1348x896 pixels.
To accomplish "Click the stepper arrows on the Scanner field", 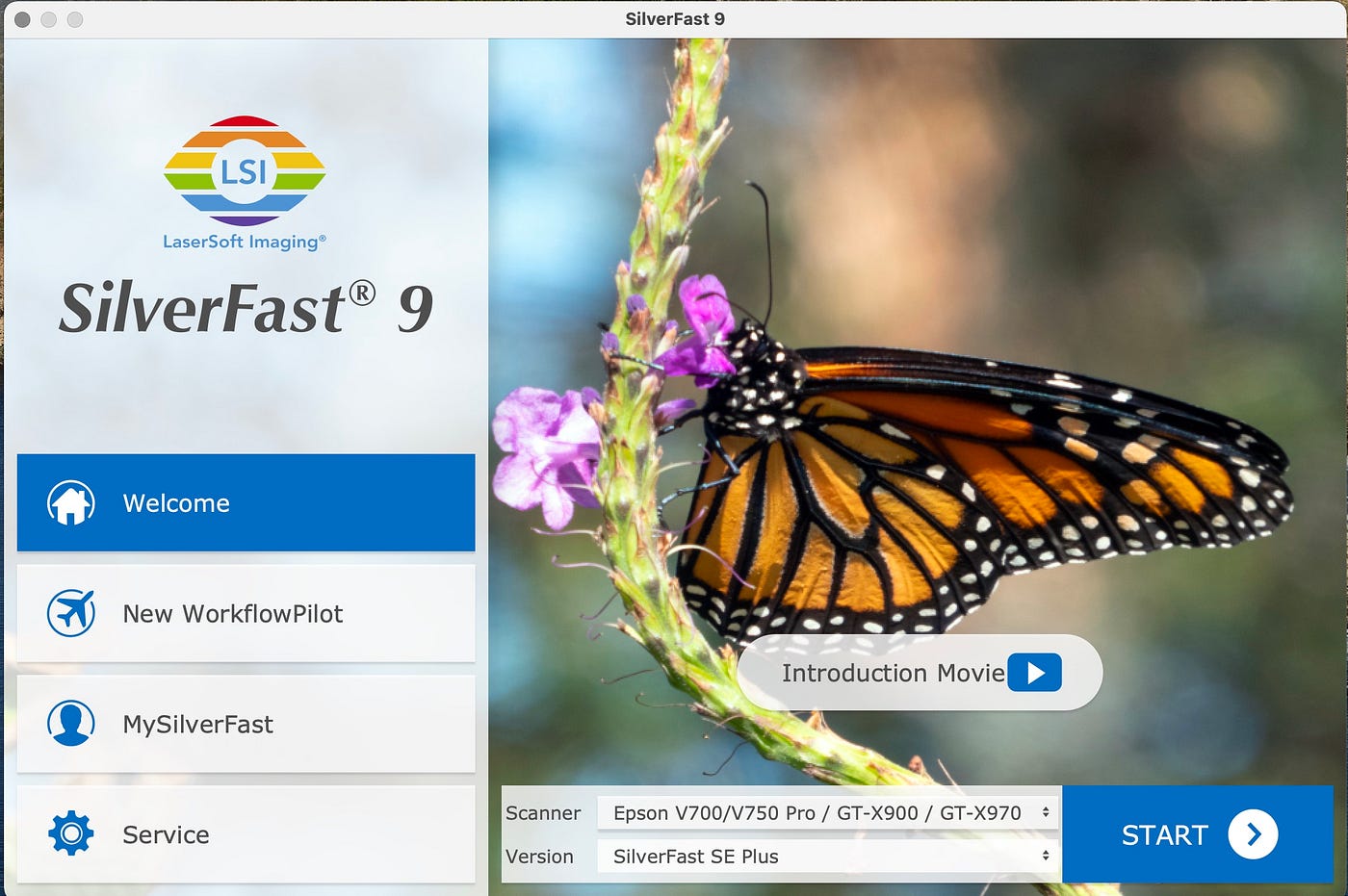I will pyautogui.click(x=1045, y=812).
